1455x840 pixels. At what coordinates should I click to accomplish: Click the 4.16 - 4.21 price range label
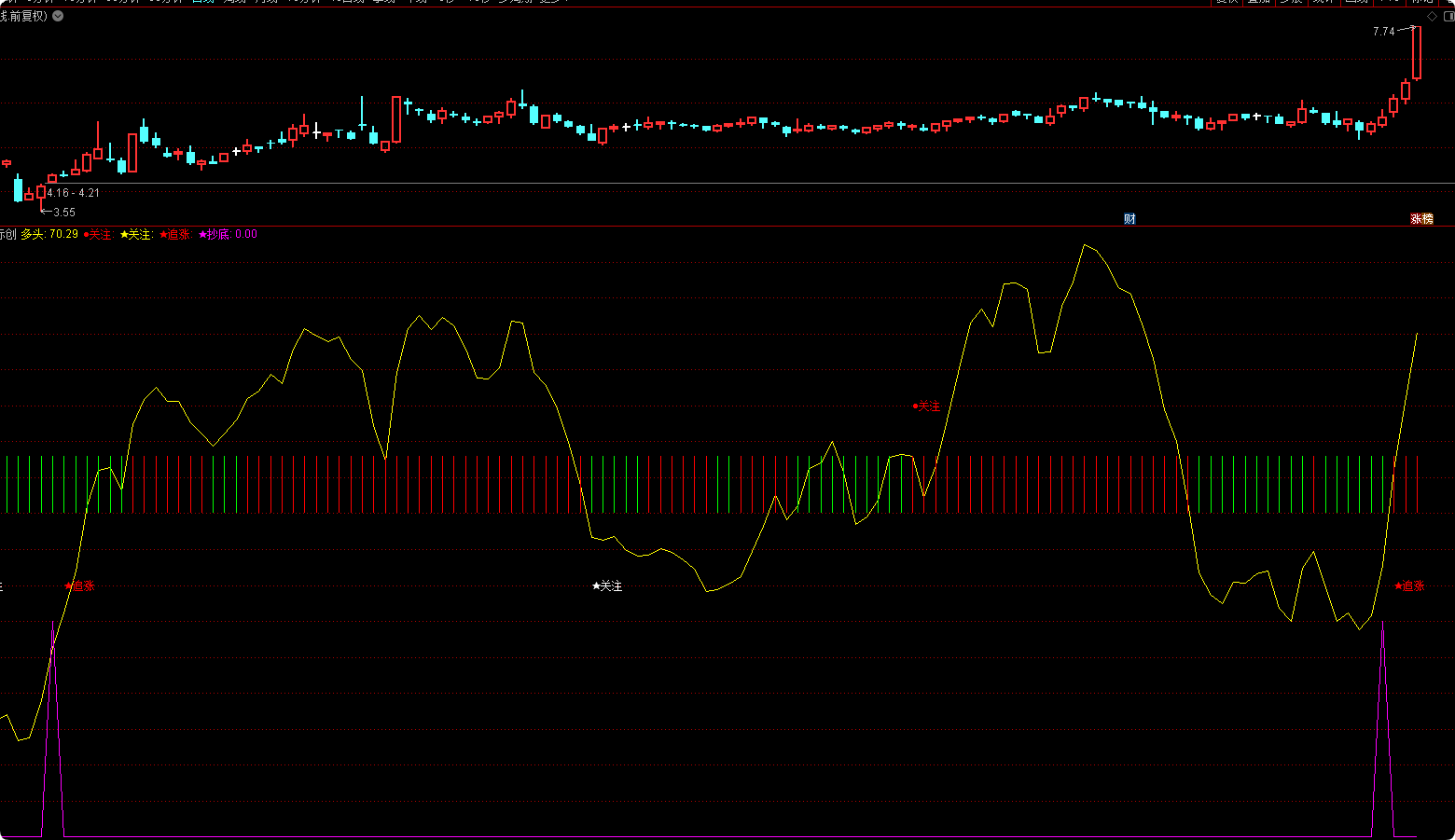[x=74, y=193]
